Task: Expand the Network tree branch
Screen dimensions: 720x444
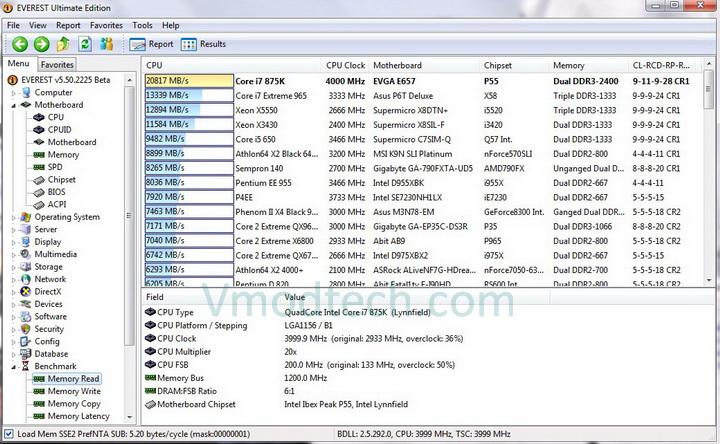Action: click(13, 279)
